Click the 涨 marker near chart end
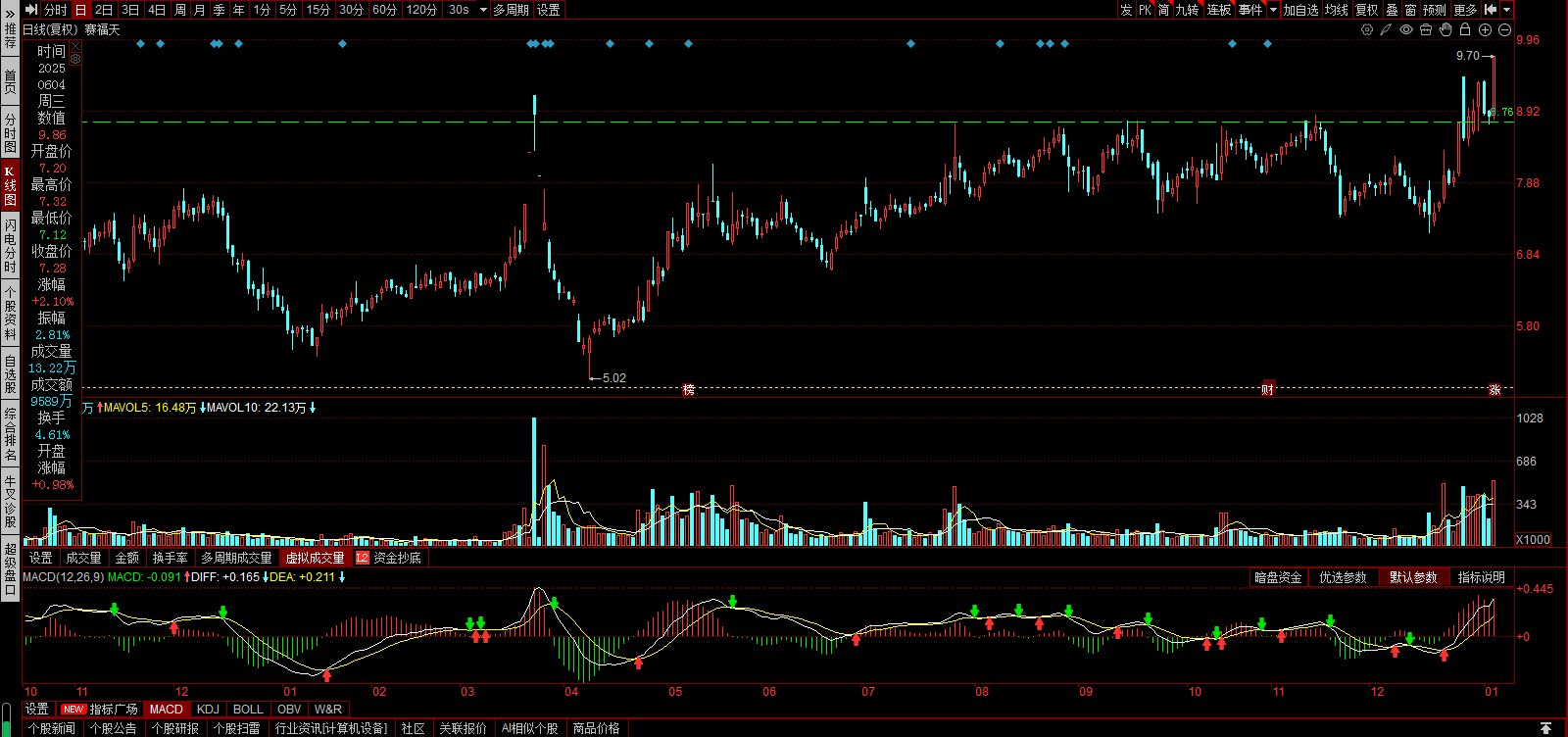This screenshot has width=1568, height=737. [1495, 390]
